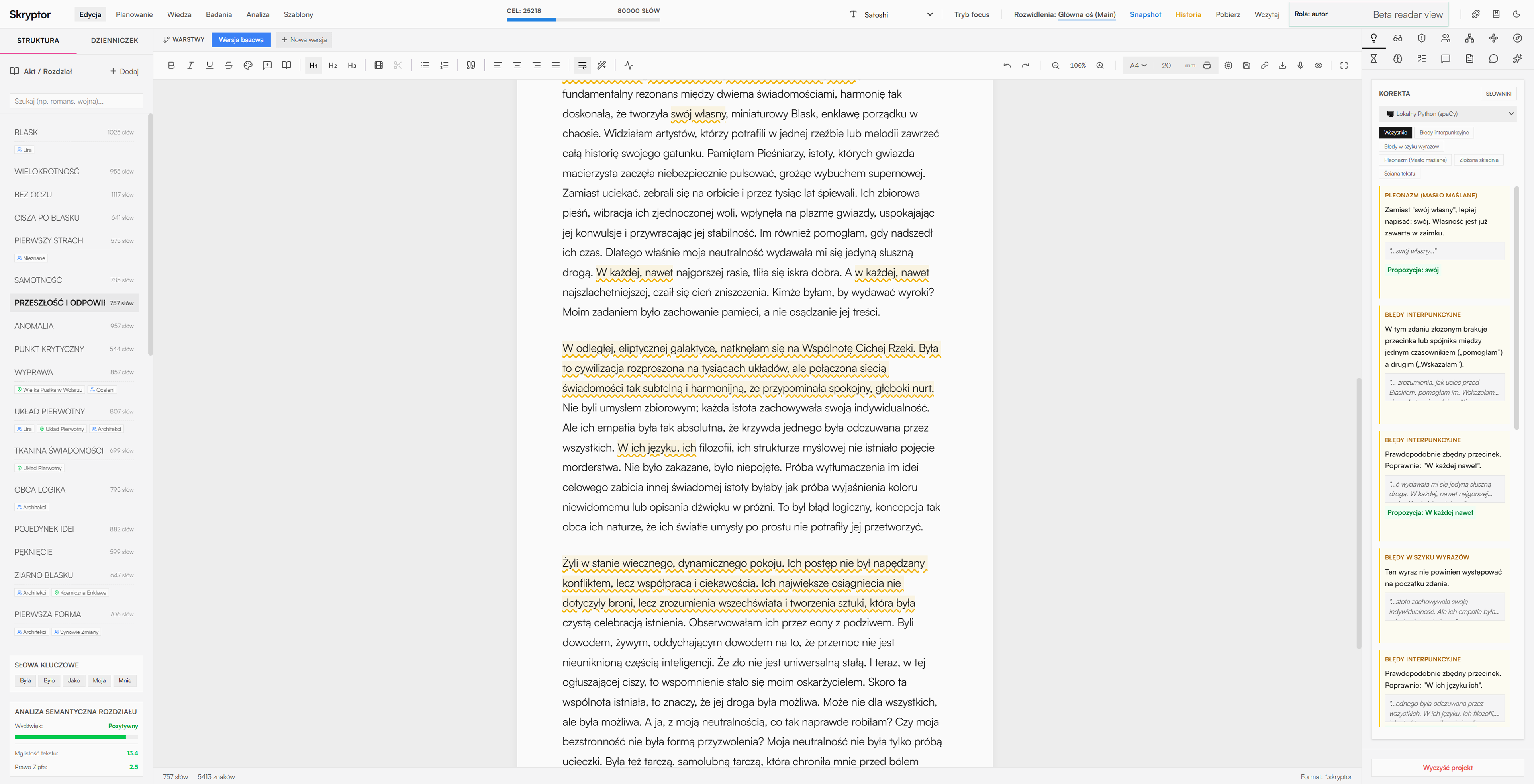Open the WARSTWY layers menu
The height and width of the screenshot is (784, 1534).
point(183,40)
